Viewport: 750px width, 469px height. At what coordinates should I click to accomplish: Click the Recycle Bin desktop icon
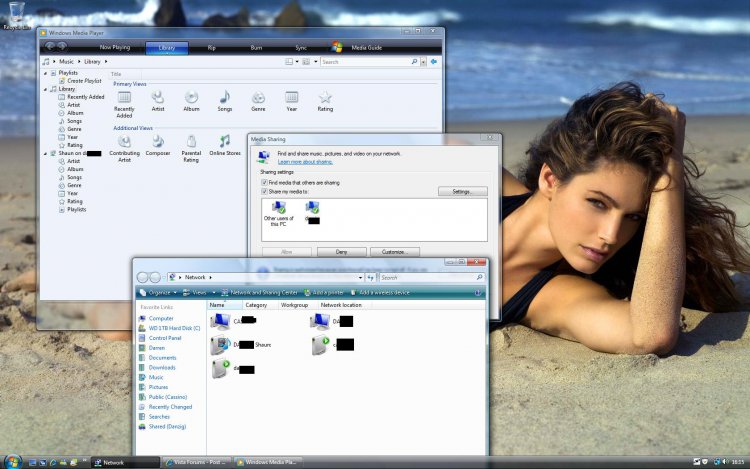tap(16, 12)
